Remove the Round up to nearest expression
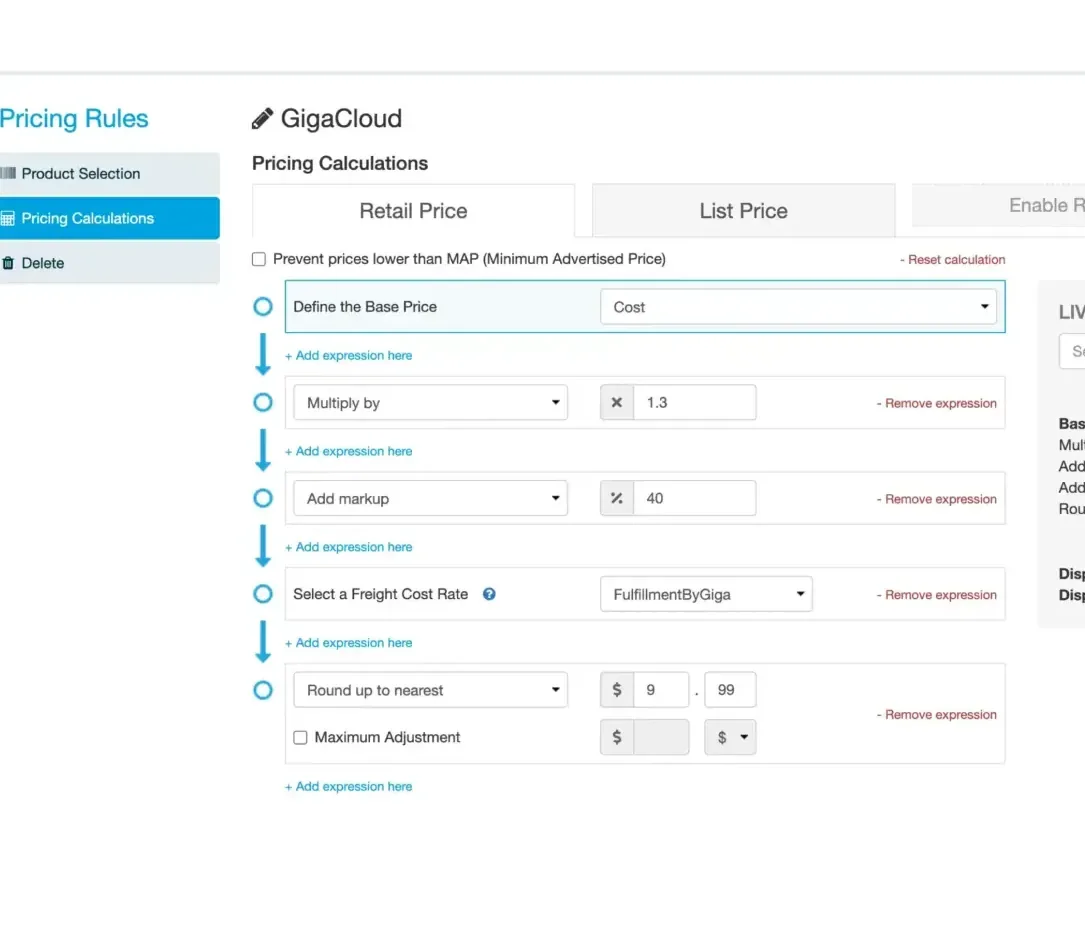 click(x=936, y=715)
